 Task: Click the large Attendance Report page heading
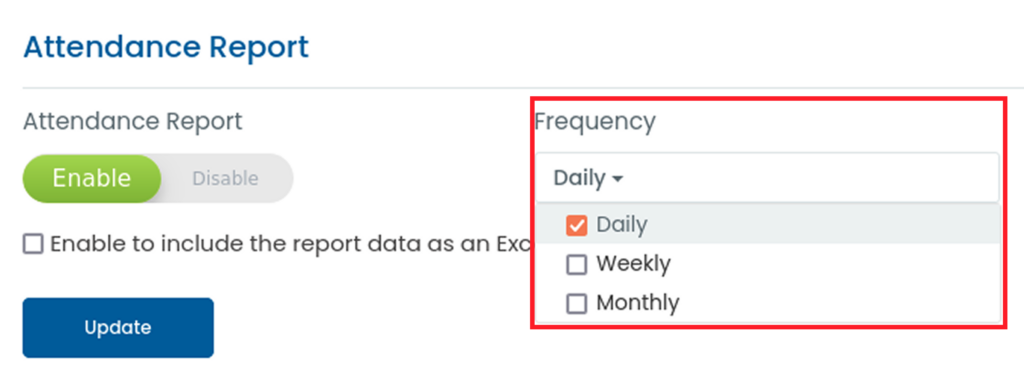166,48
